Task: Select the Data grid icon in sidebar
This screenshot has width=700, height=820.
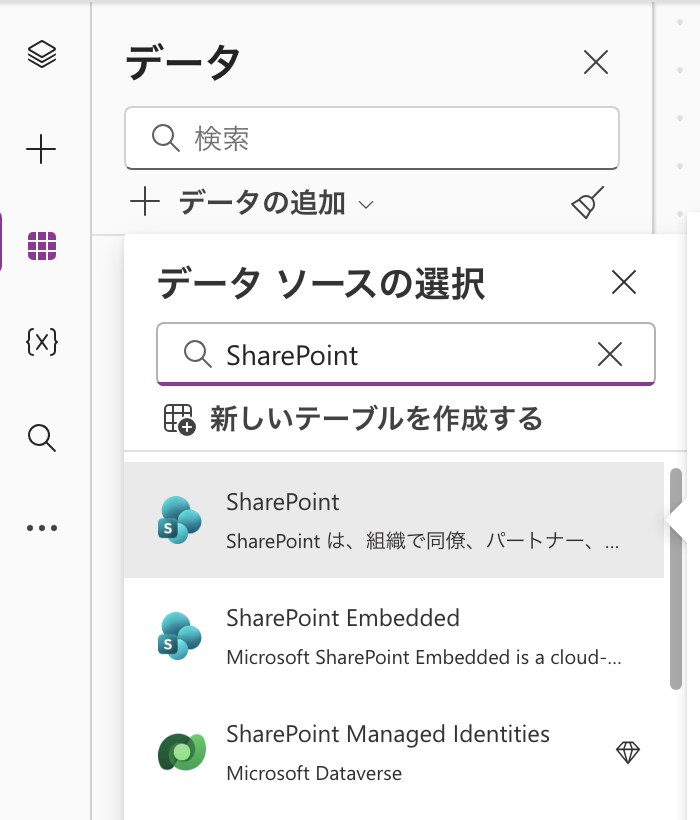Action: [42, 246]
